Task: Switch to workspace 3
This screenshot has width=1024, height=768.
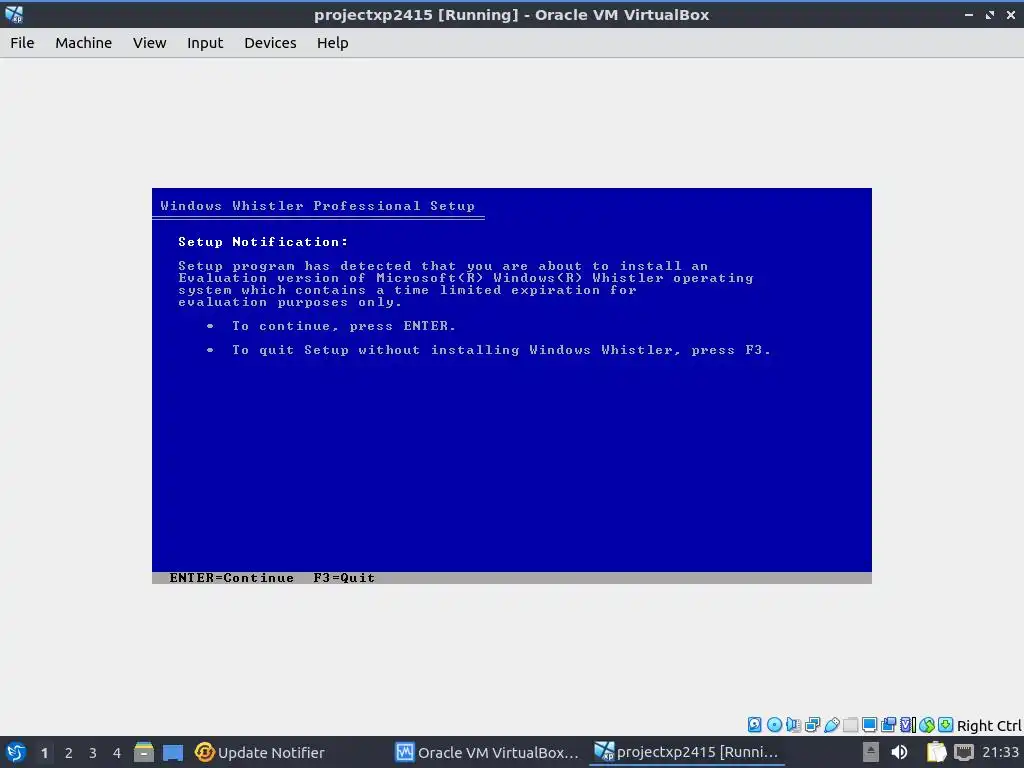Action: tap(93, 753)
